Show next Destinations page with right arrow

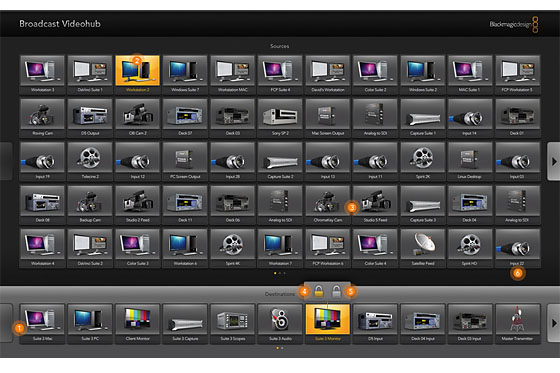[554, 323]
